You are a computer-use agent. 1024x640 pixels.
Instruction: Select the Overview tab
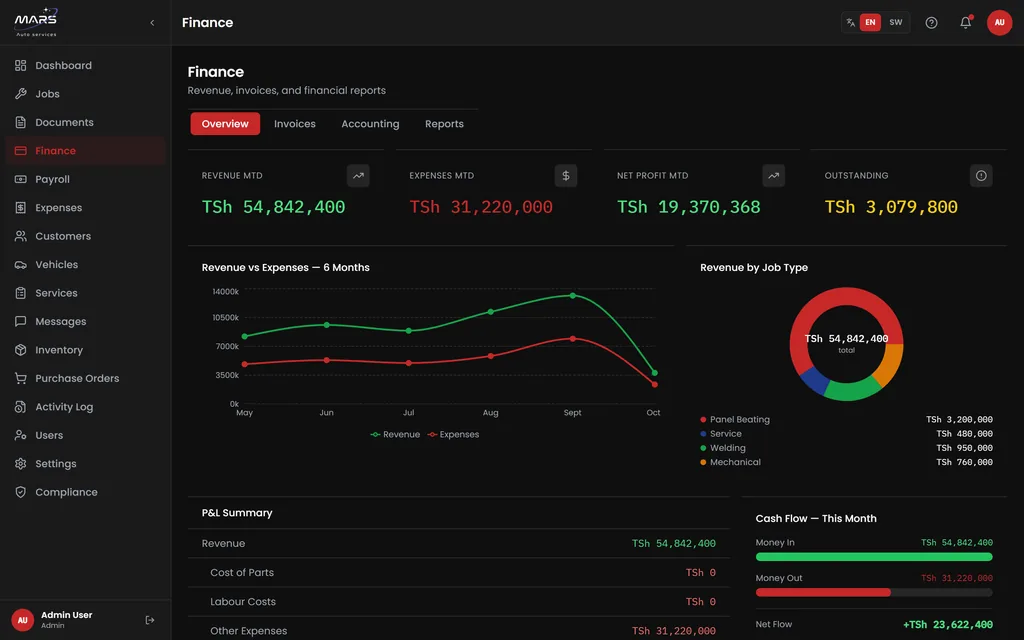[x=225, y=123]
